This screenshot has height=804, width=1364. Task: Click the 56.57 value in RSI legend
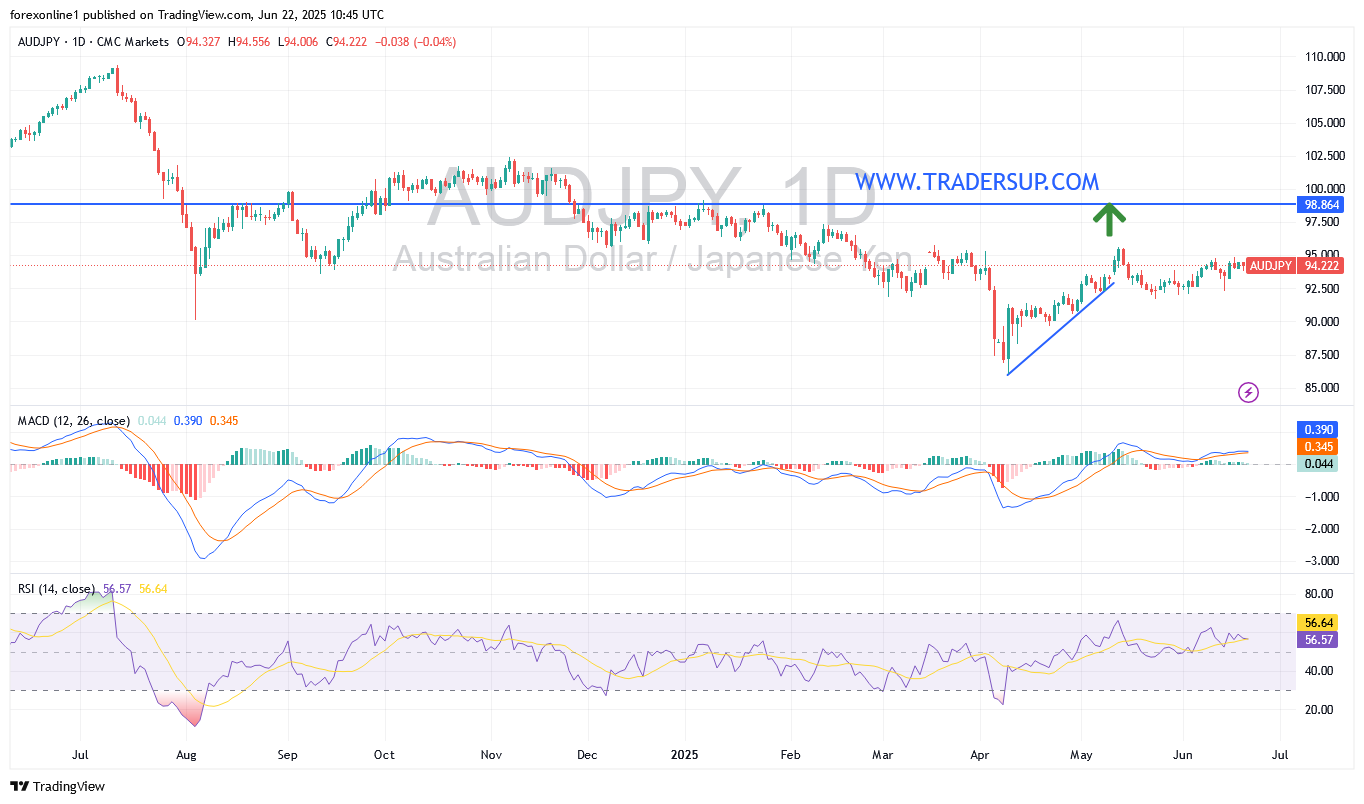(118, 589)
